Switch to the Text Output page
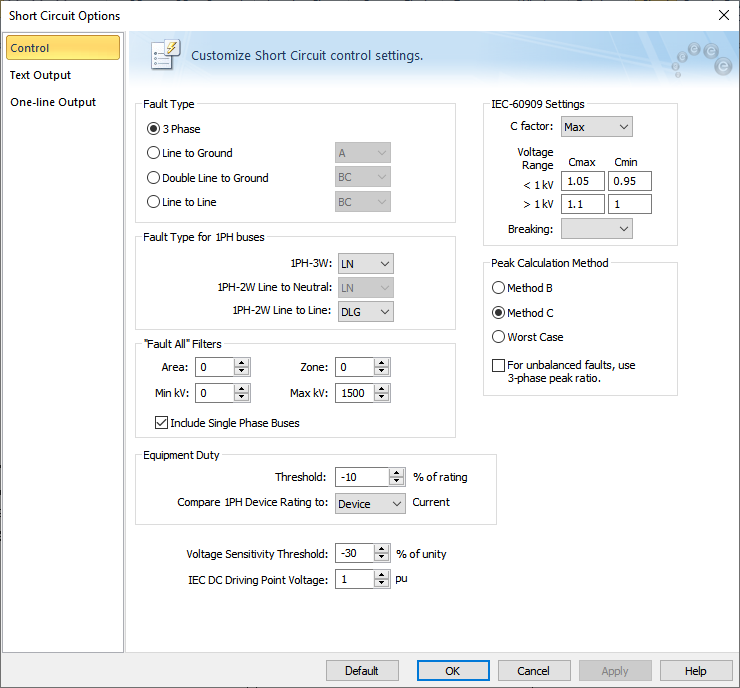Image resolution: width=740 pixels, height=688 pixels. [41, 75]
